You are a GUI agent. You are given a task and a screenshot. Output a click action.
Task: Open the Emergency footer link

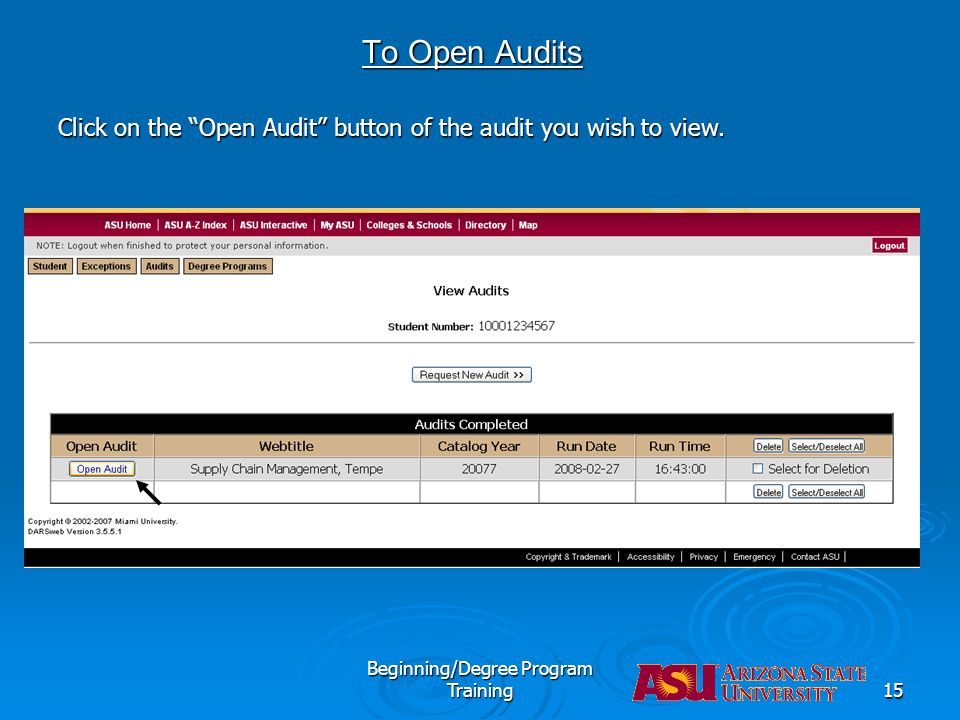tap(754, 557)
